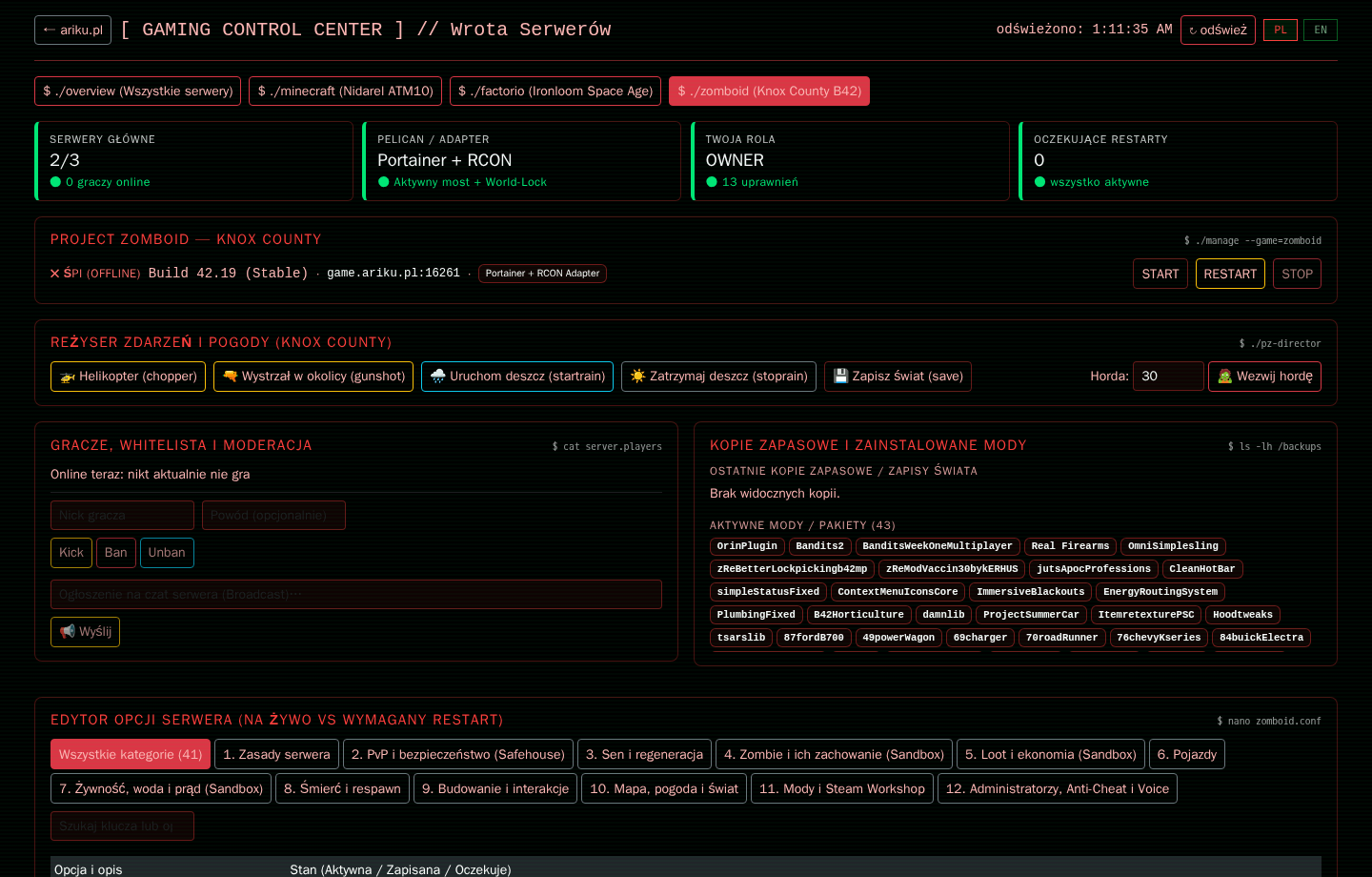The image size is (1372, 877).
Task: Focus the Horda count field
Action: (x=1168, y=377)
